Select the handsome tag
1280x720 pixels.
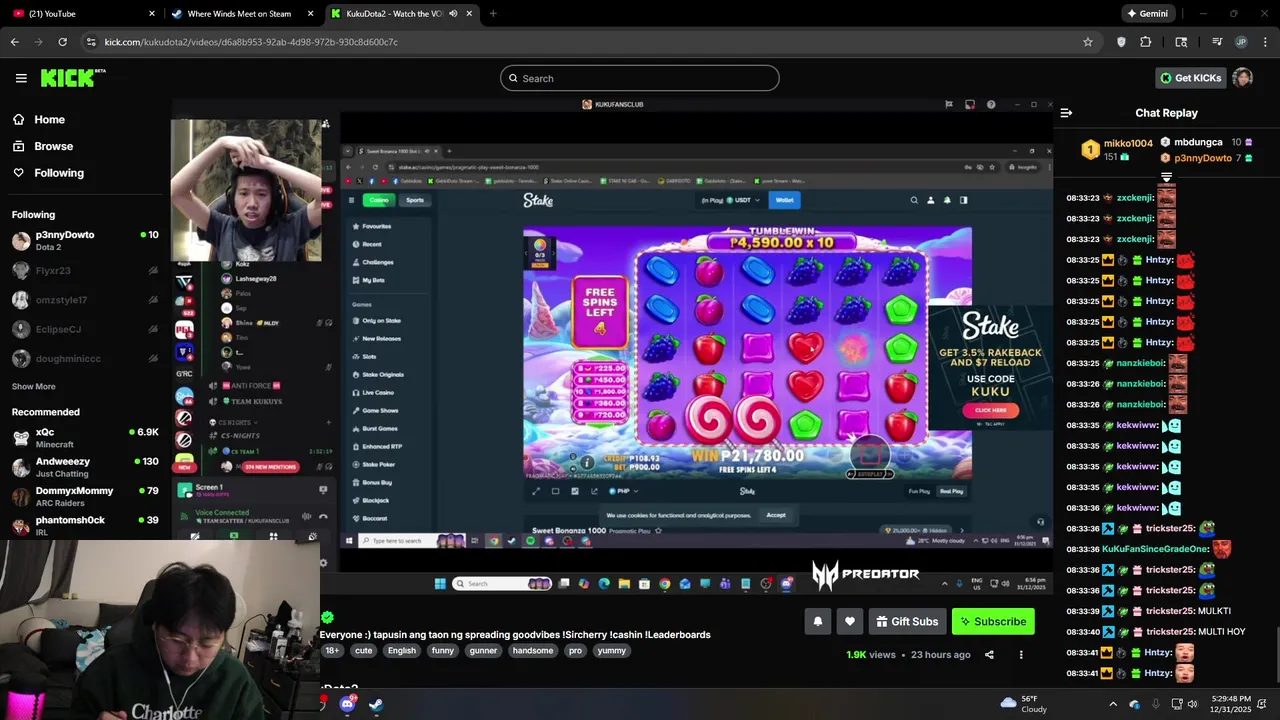[533, 650]
